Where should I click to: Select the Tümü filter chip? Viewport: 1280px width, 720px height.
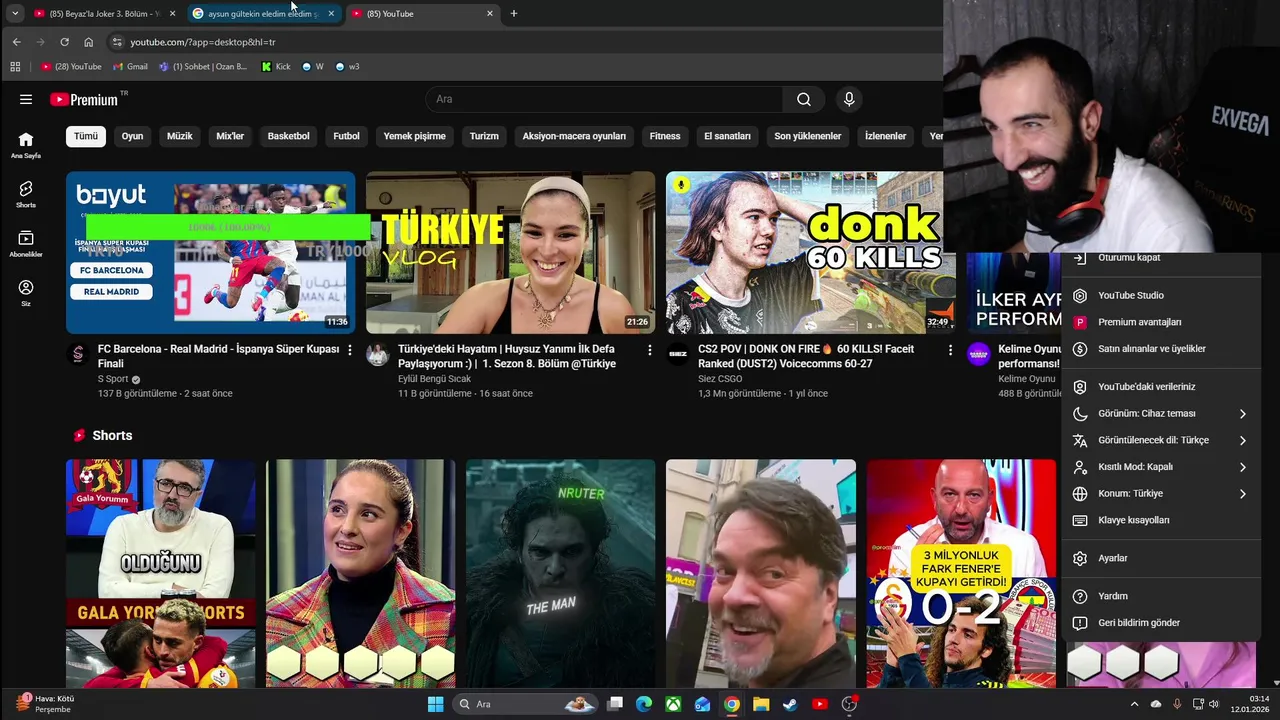(86, 136)
